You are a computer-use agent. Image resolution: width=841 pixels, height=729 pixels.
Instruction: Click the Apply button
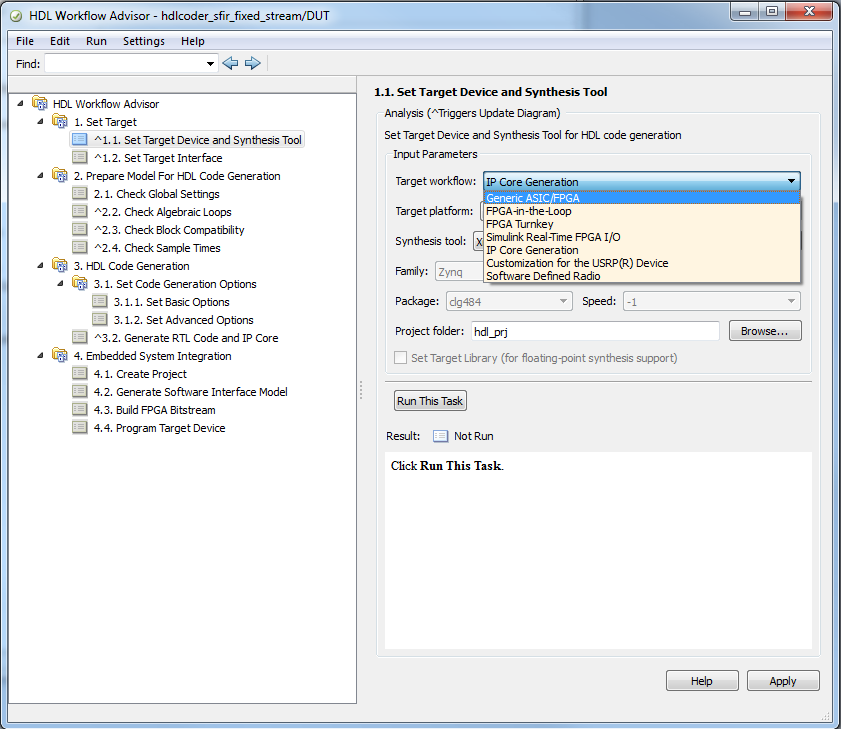783,681
